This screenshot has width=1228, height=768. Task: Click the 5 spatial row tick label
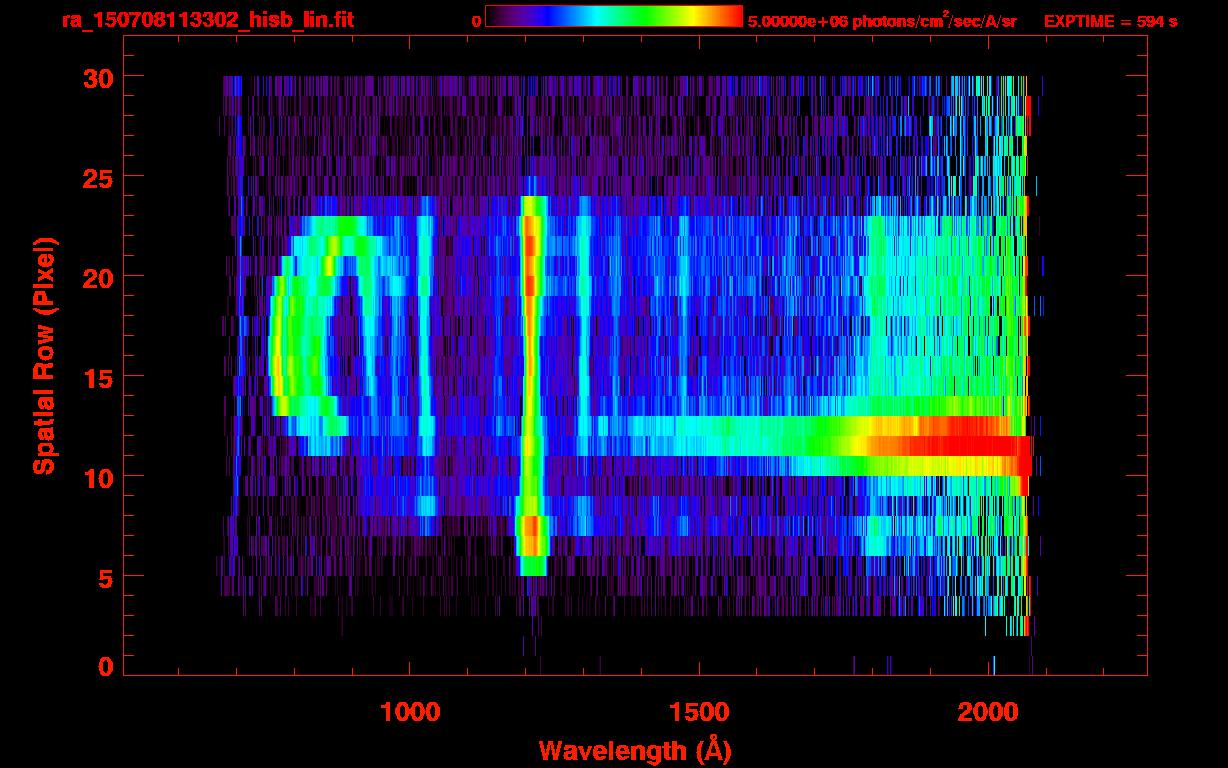[x=104, y=577]
